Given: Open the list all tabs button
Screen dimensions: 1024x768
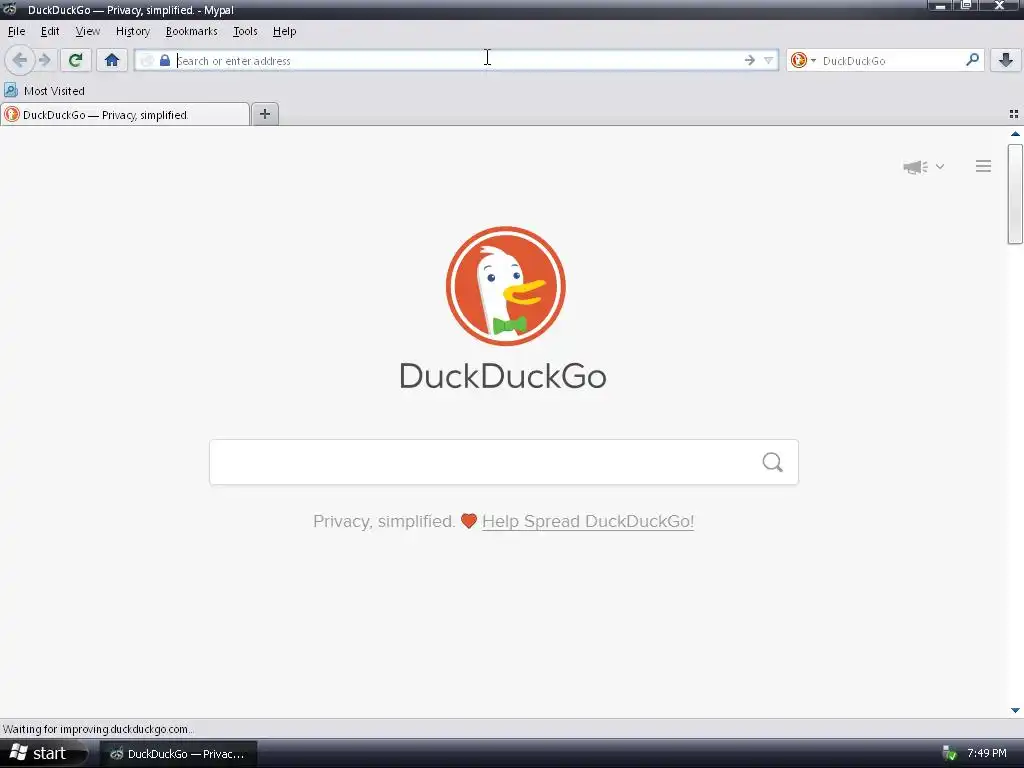Looking at the screenshot, I should (x=1014, y=114).
